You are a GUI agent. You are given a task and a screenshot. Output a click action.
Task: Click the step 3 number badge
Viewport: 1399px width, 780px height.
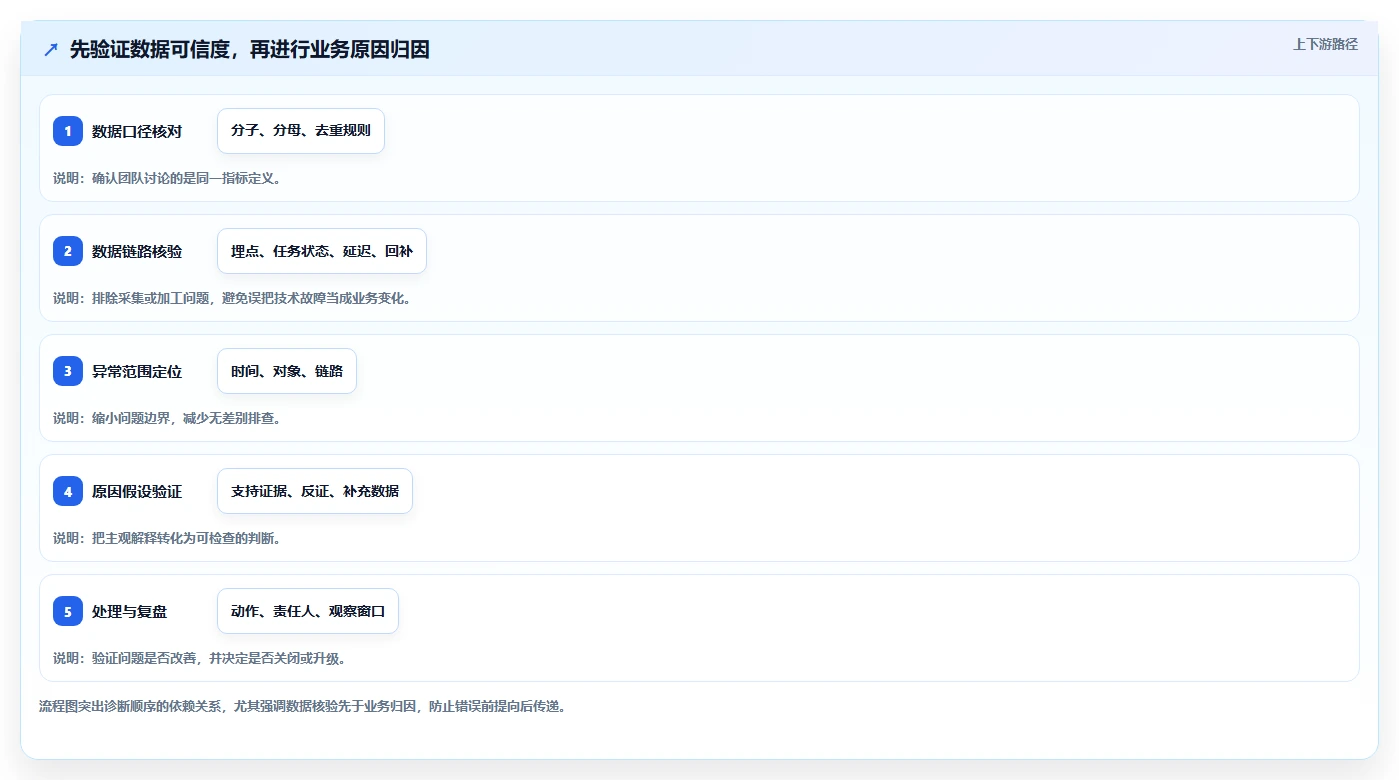[x=68, y=371]
